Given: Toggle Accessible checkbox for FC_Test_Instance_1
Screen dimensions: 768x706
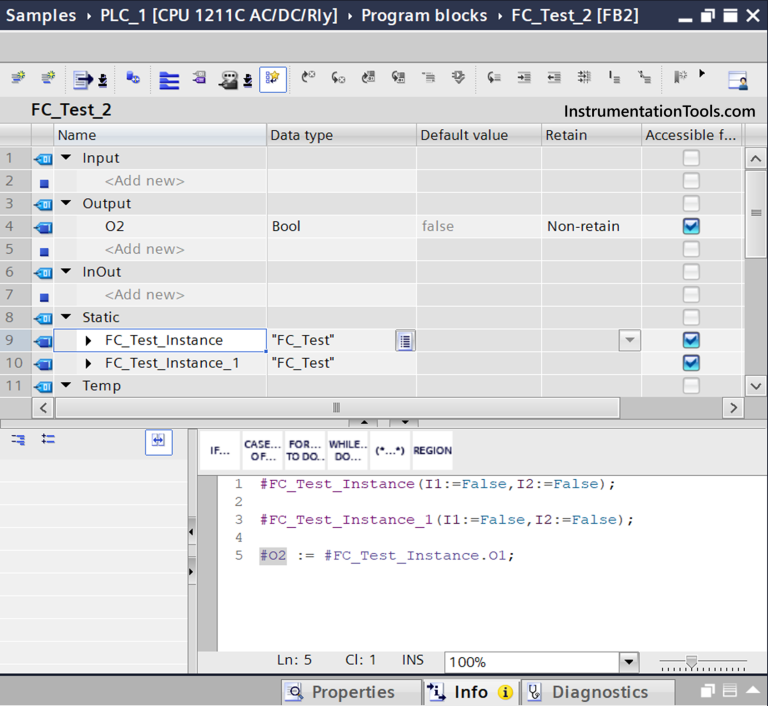Looking at the screenshot, I should 691,363.
